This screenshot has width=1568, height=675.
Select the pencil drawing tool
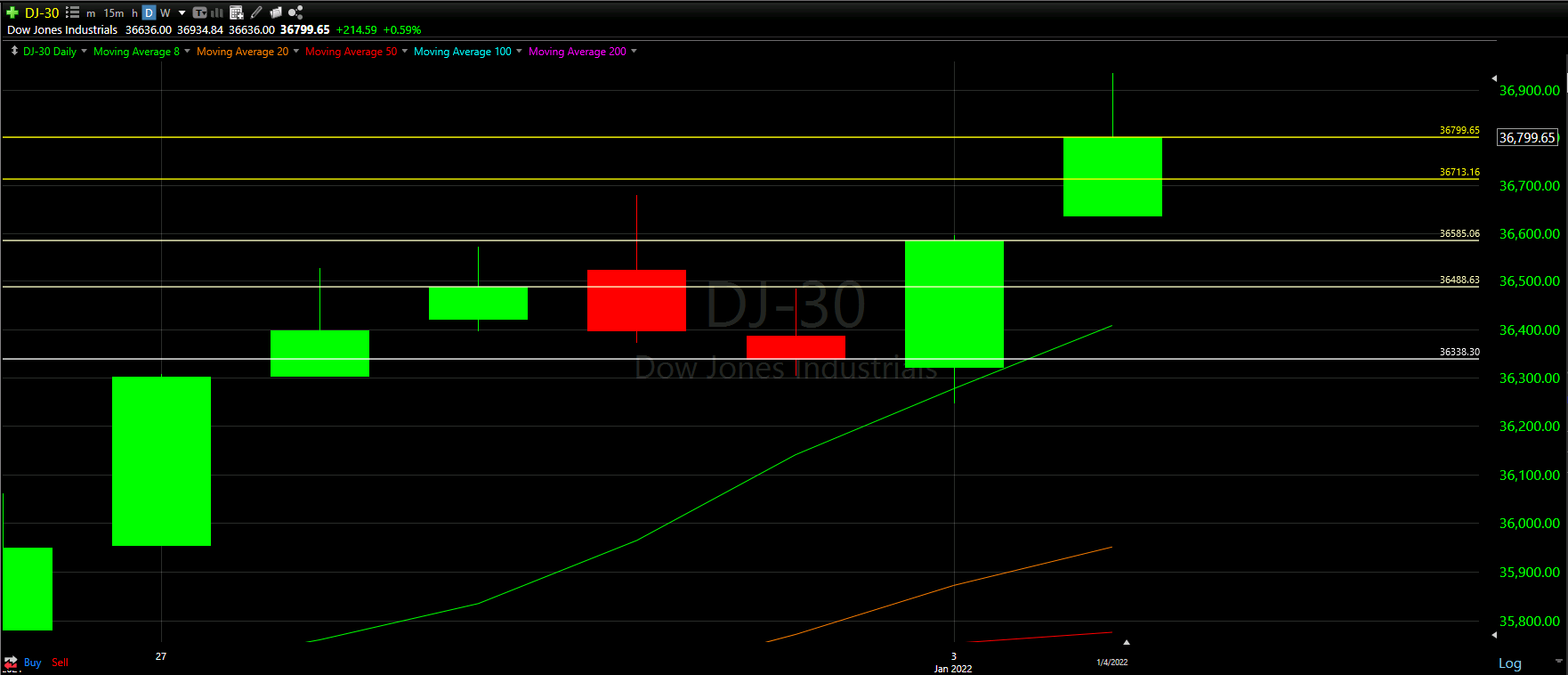pyautogui.click(x=256, y=12)
